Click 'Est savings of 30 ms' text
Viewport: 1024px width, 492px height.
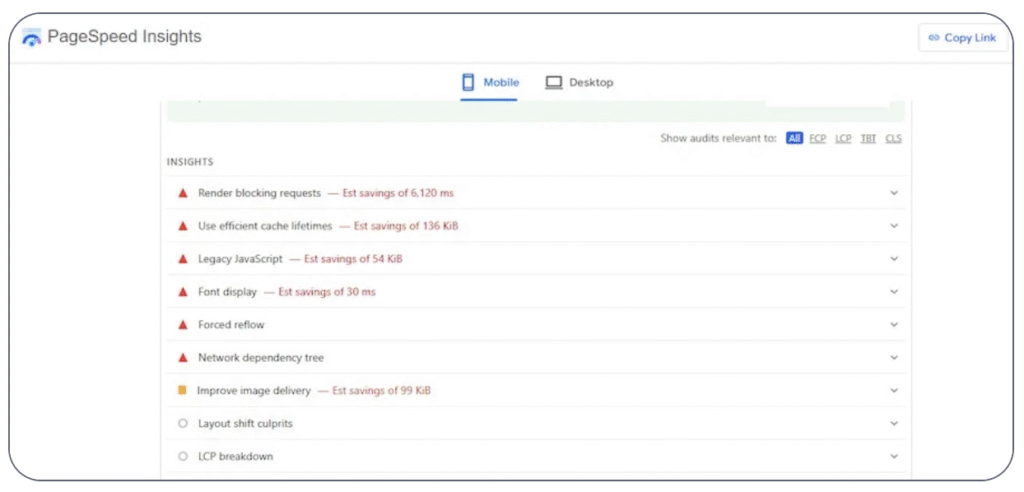point(327,291)
